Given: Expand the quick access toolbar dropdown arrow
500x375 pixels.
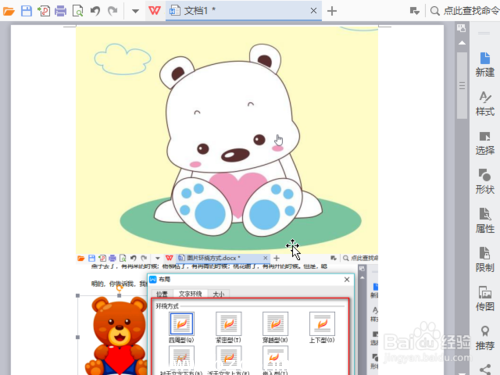Looking at the screenshot, I should (x=135, y=11).
